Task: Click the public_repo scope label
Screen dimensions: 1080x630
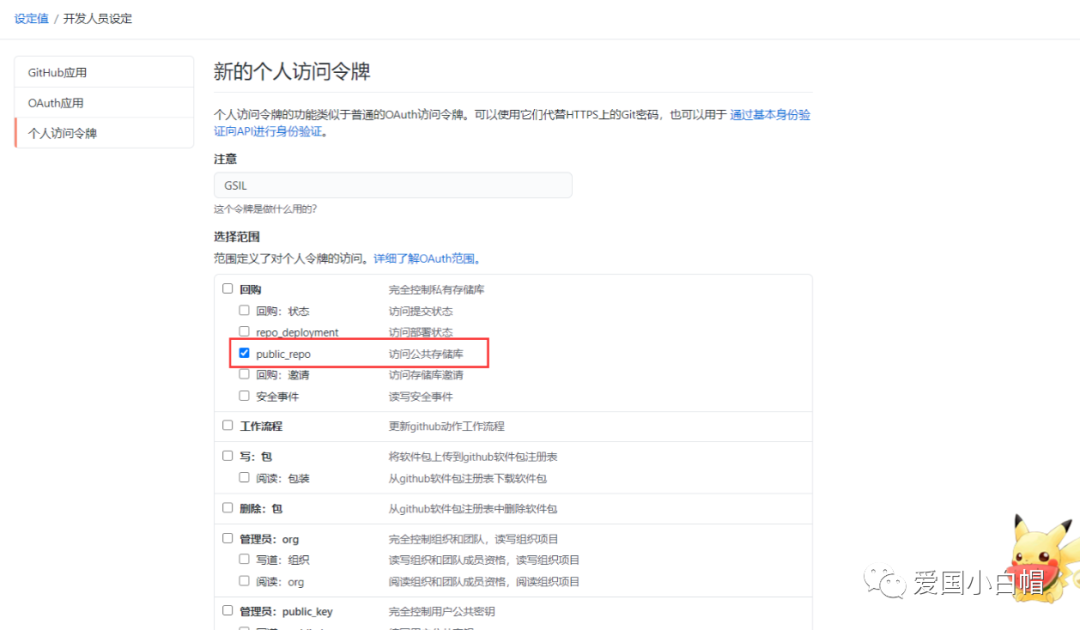Action: pyautogui.click(x=283, y=354)
